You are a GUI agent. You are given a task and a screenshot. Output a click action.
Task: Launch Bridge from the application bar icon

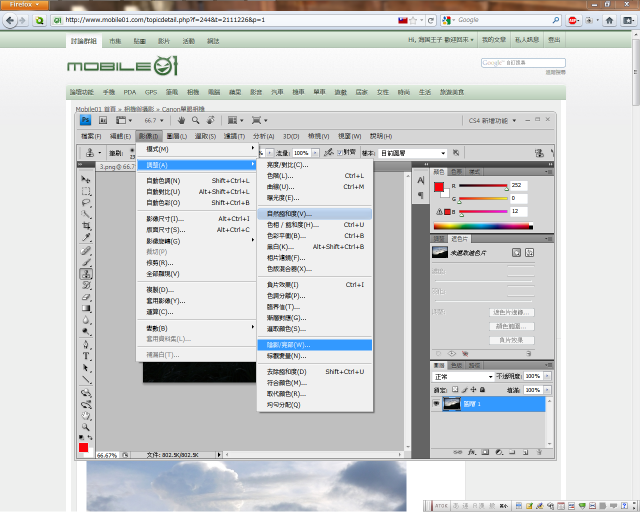tap(103, 120)
